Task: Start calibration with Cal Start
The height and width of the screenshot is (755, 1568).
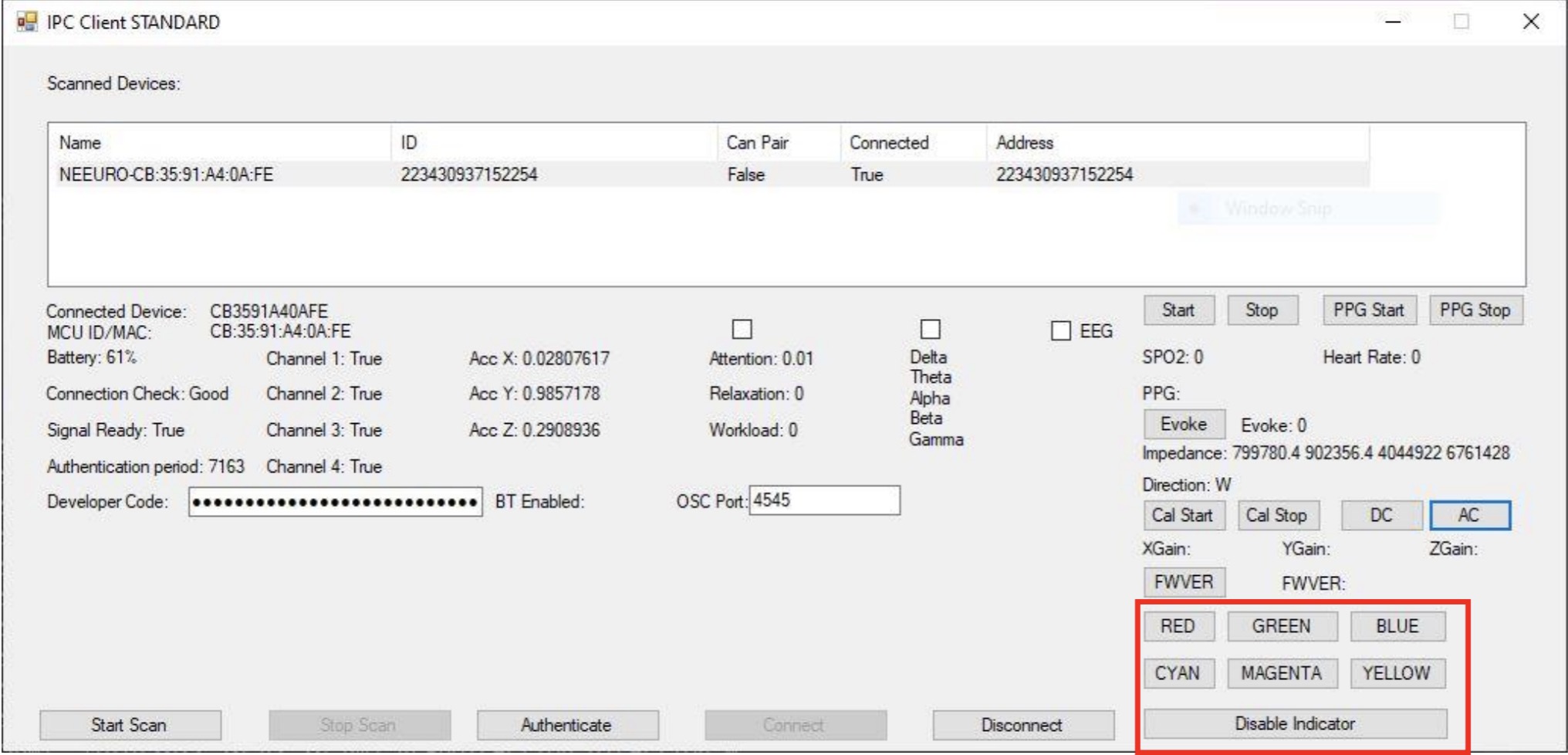Action: [1183, 516]
